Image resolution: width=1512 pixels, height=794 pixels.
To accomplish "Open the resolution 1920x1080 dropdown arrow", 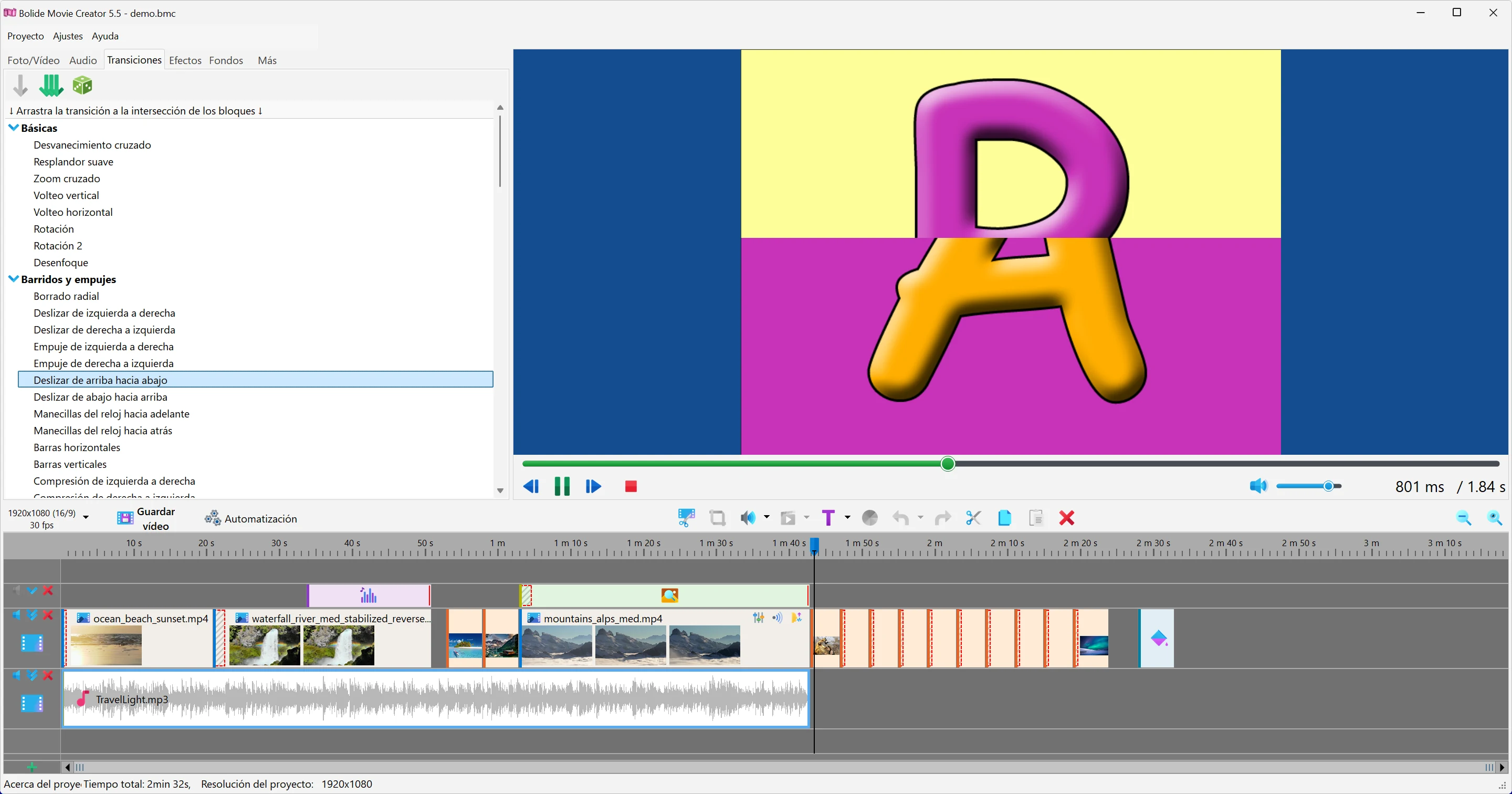I will tap(86, 517).
